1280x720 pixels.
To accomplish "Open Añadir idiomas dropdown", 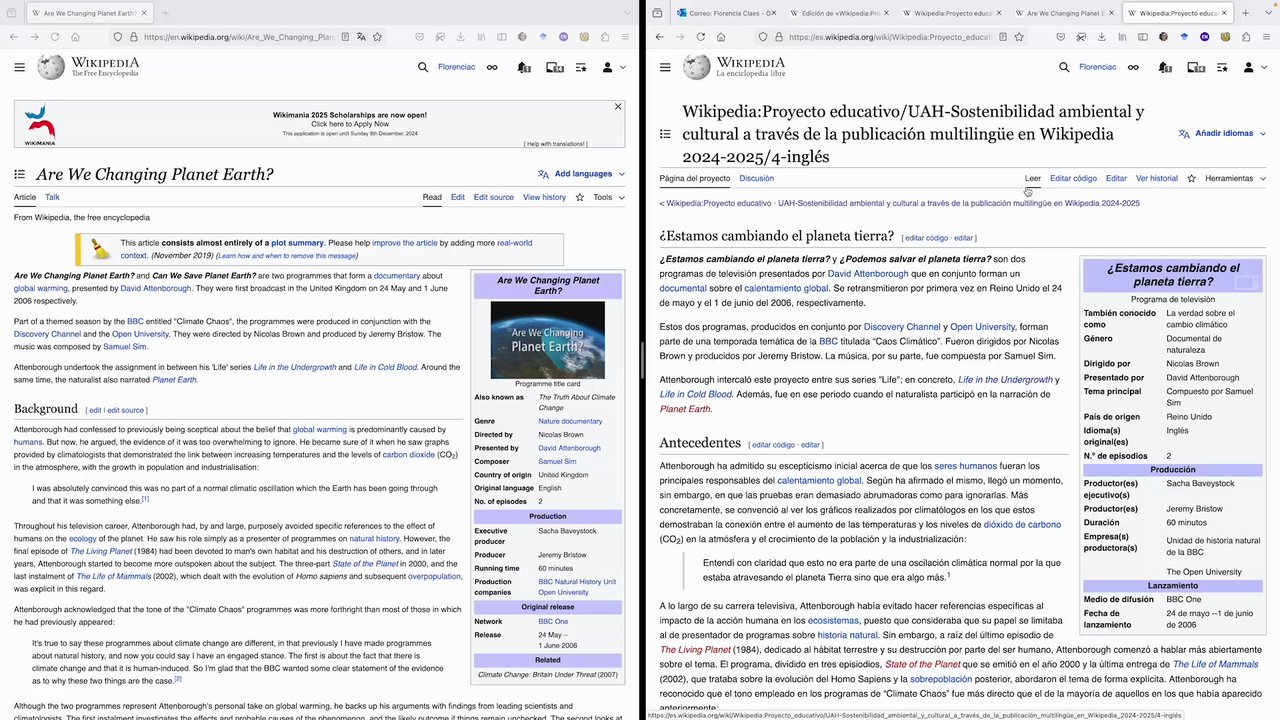I will coord(1222,133).
